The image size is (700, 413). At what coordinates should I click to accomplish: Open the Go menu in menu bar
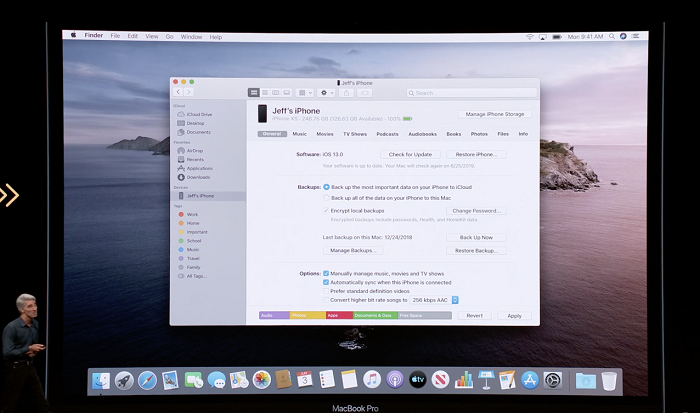pos(169,37)
